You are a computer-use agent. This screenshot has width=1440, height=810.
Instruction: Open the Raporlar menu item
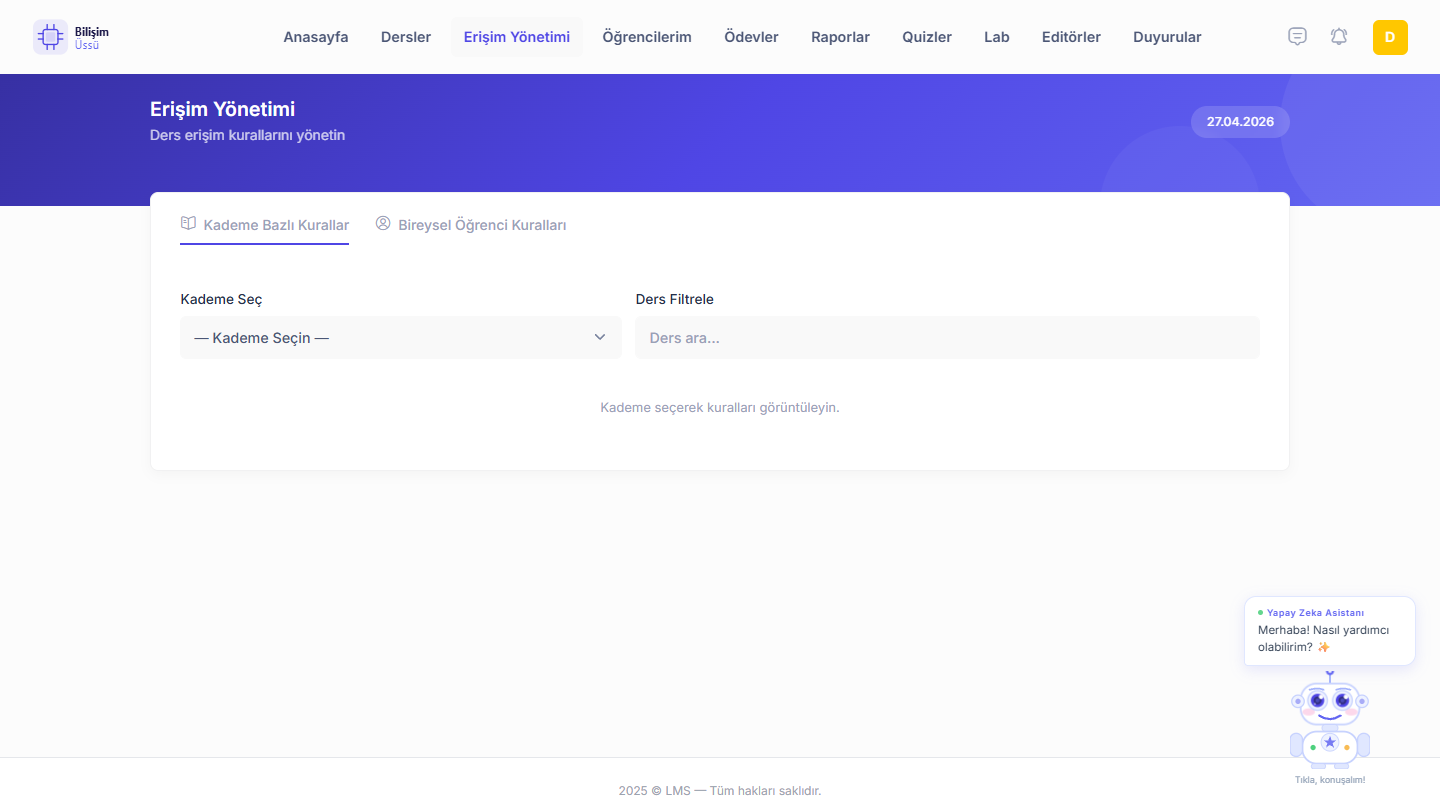[x=841, y=37]
